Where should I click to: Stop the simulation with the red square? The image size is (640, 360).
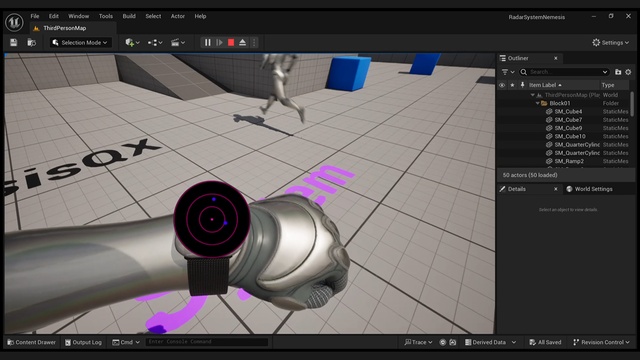[231, 42]
